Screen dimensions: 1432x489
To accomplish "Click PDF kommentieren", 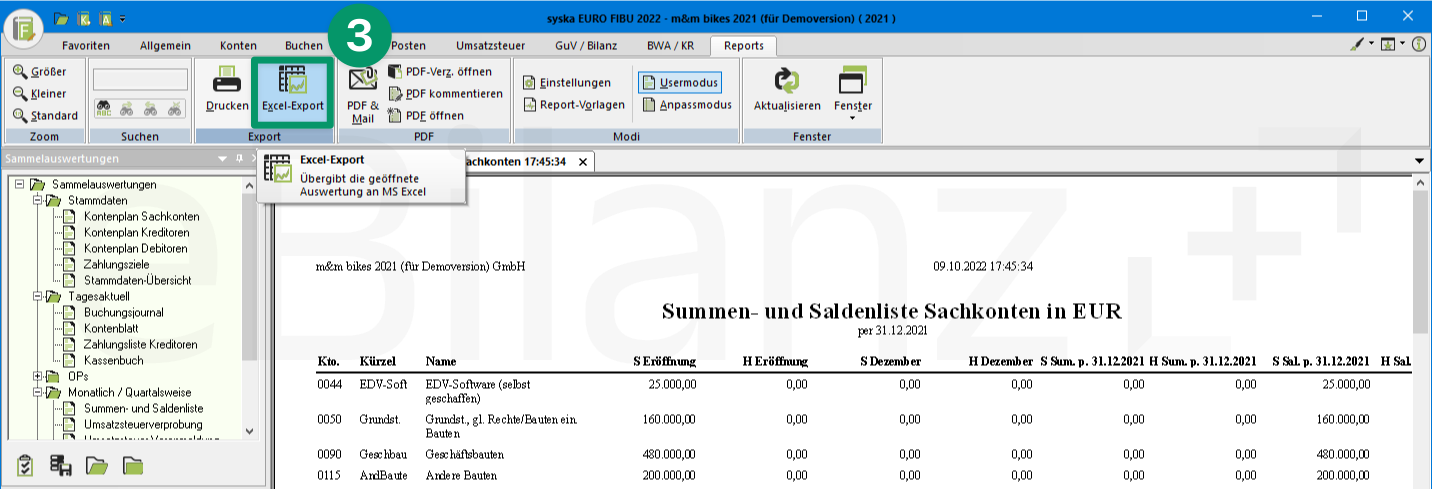I will [445, 93].
